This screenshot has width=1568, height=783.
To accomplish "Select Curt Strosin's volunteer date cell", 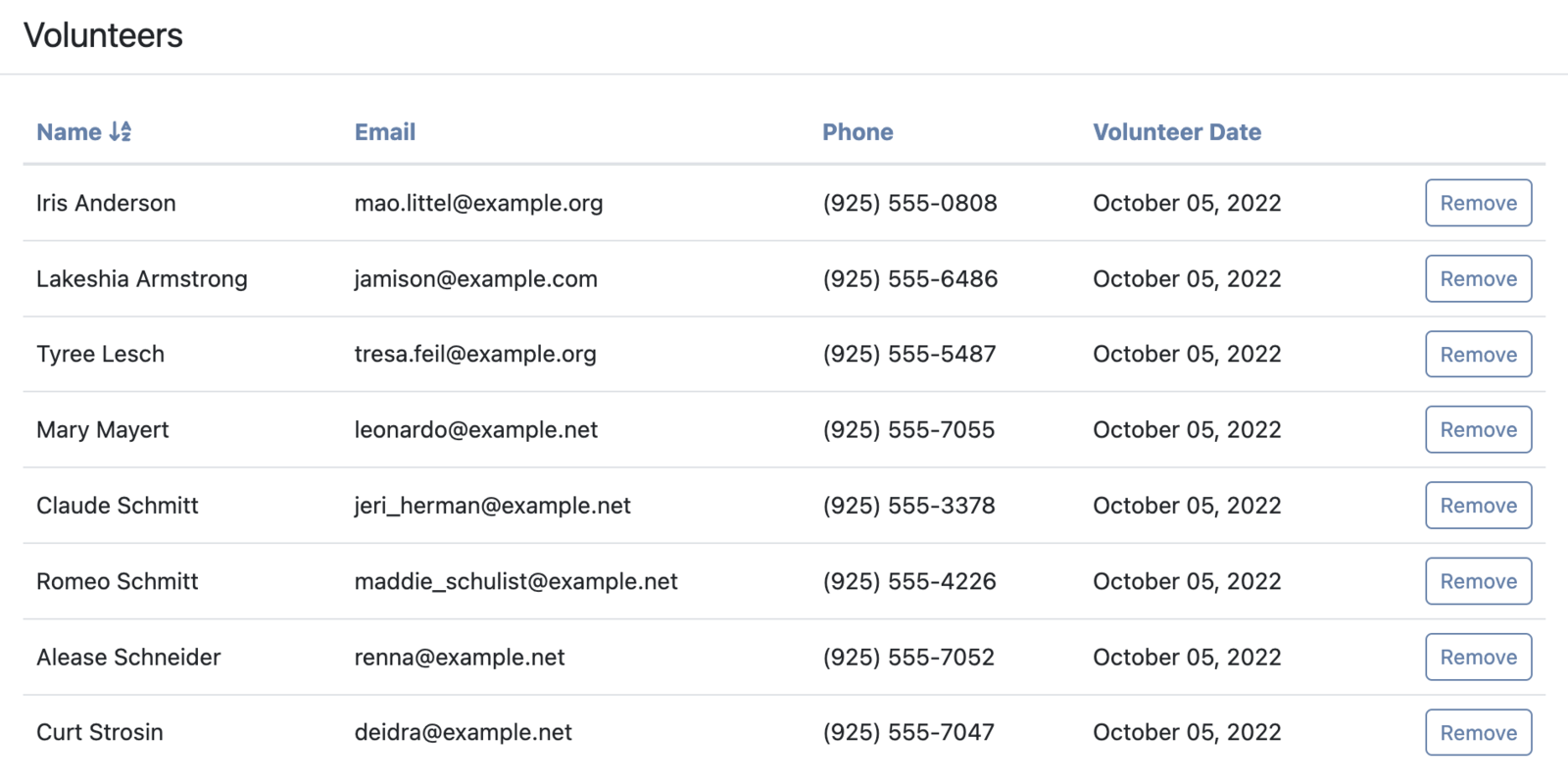I will (x=1187, y=732).
